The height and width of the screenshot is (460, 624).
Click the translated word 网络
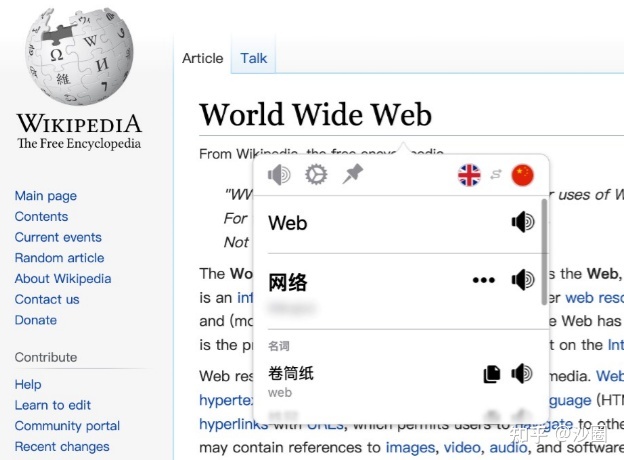288,282
